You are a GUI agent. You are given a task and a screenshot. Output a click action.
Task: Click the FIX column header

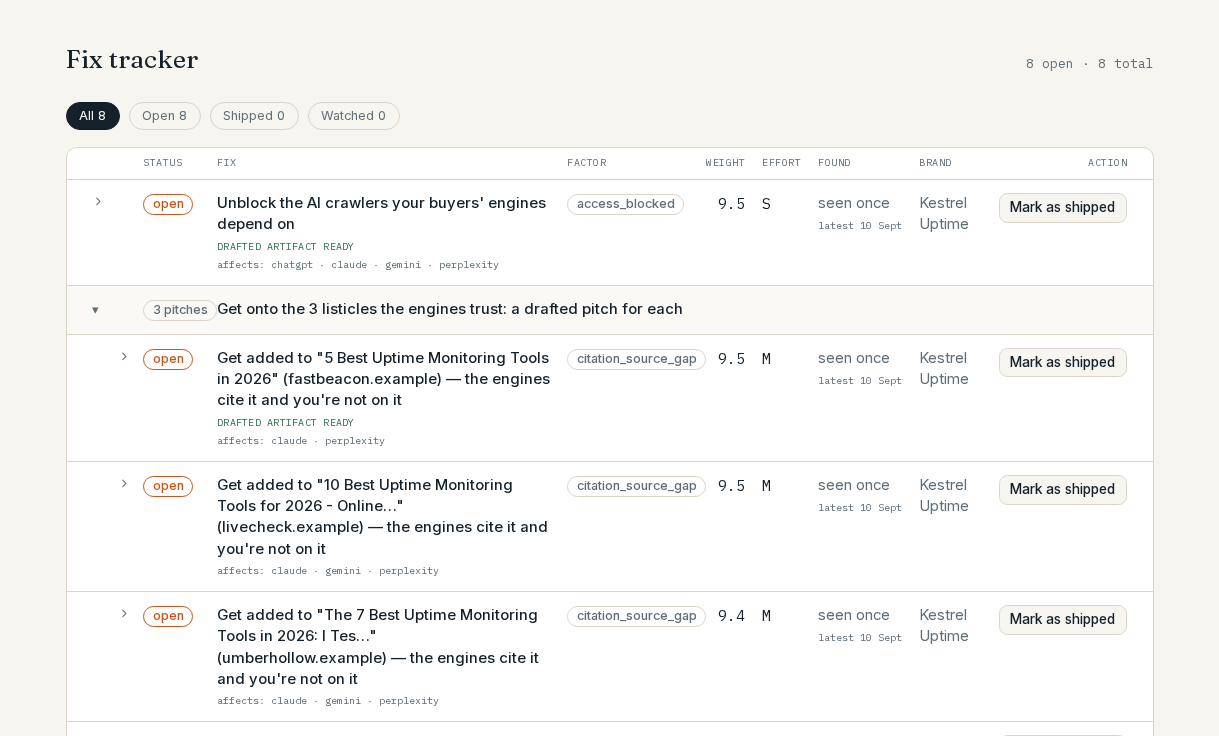click(x=227, y=163)
